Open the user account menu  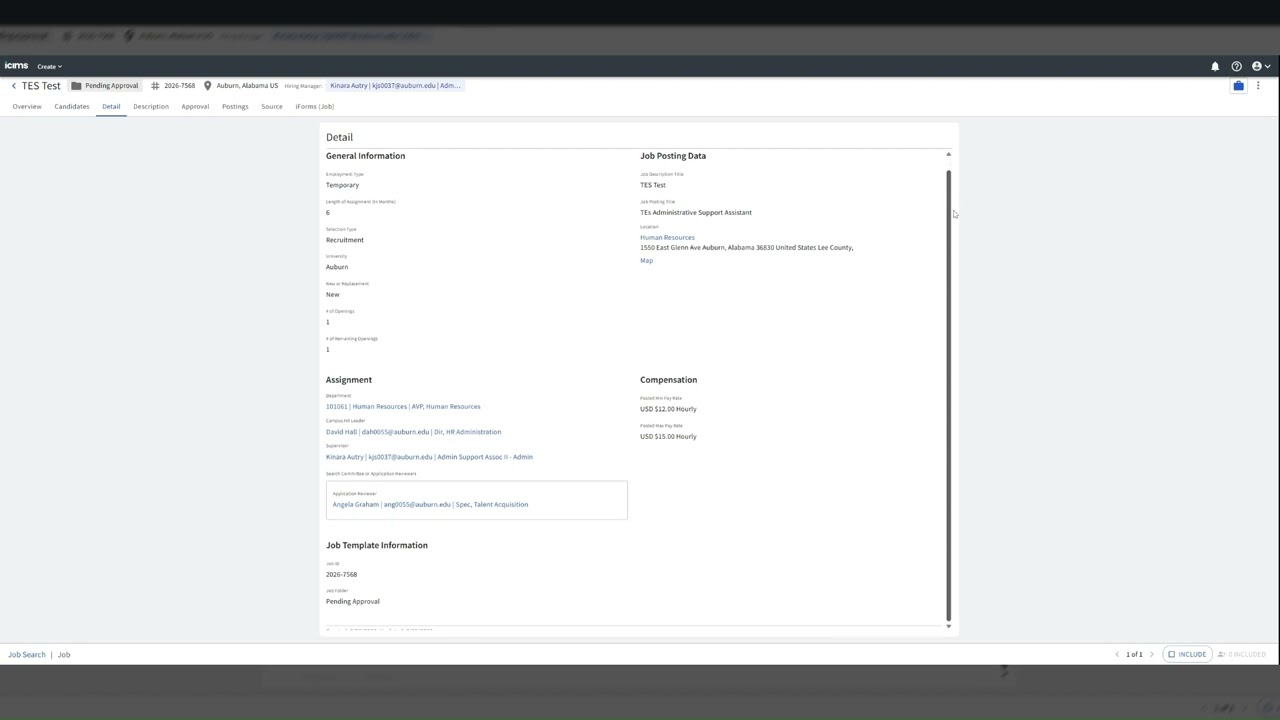point(1260,66)
